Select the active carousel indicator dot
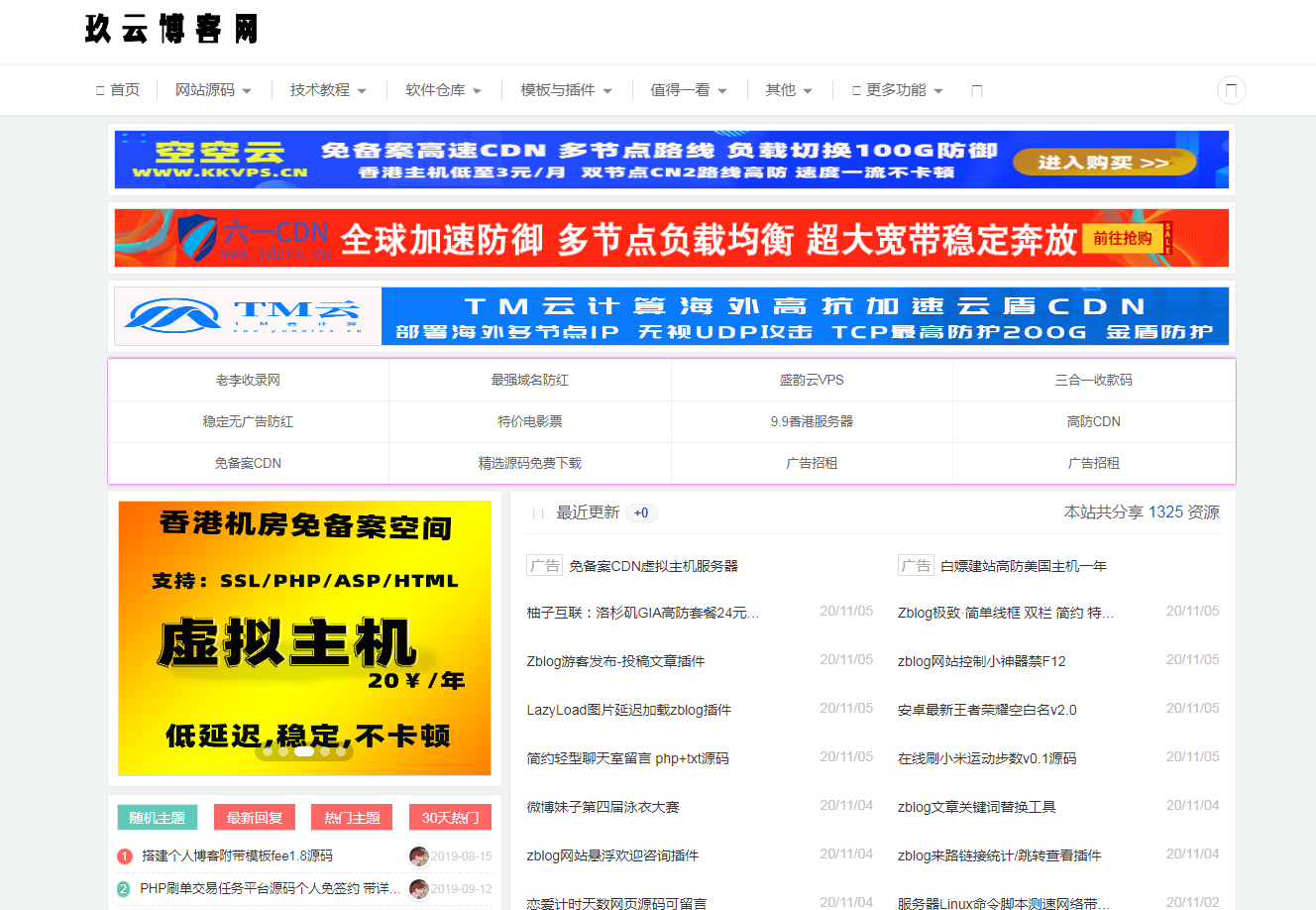 click(304, 751)
